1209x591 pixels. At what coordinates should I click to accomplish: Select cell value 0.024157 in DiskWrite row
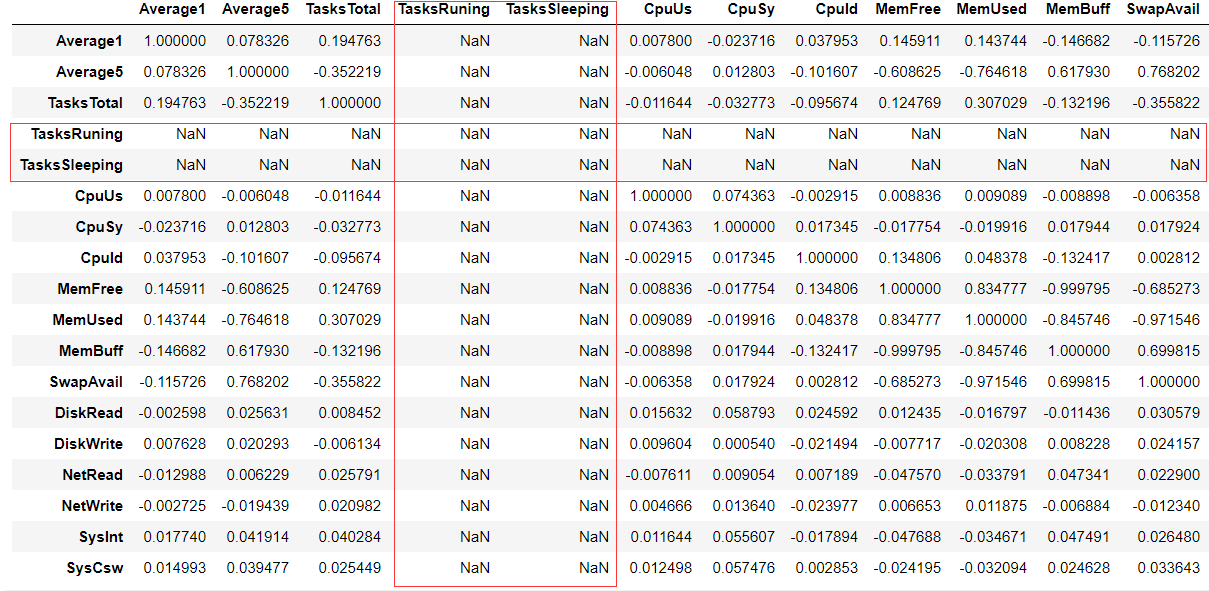1168,444
